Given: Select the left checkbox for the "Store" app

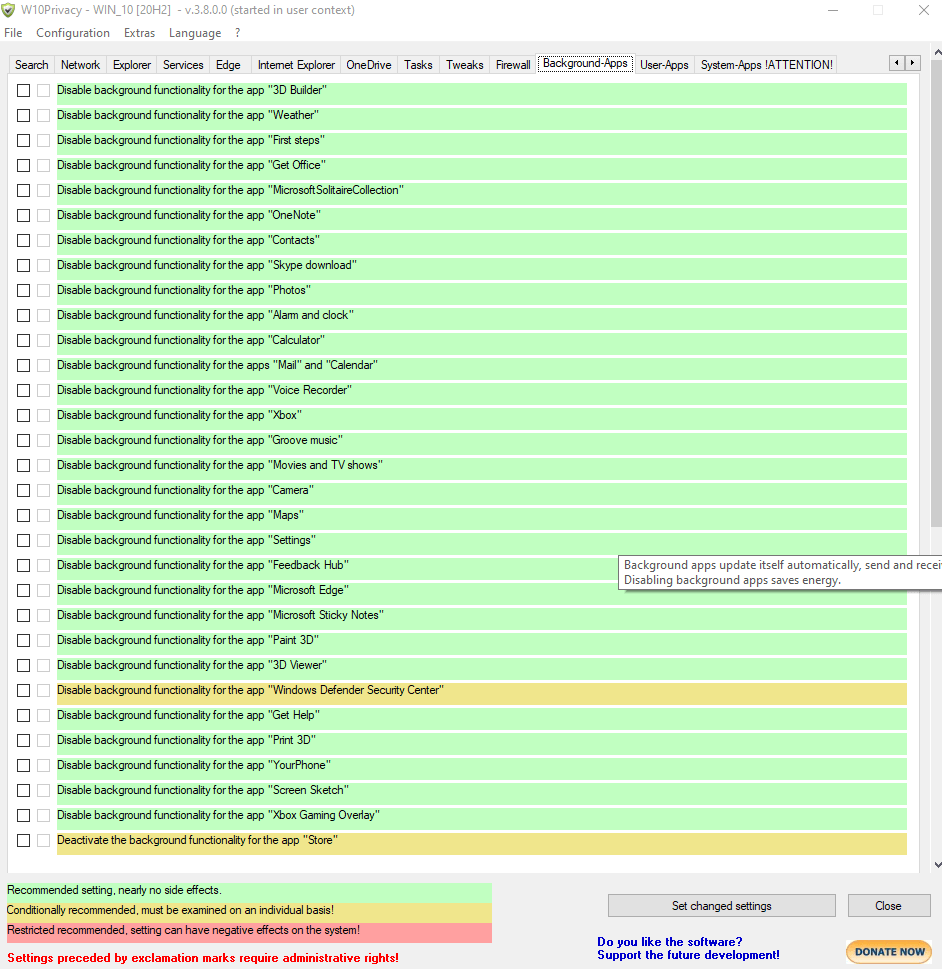Looking at the screenshot, I should tap(23, 840).
